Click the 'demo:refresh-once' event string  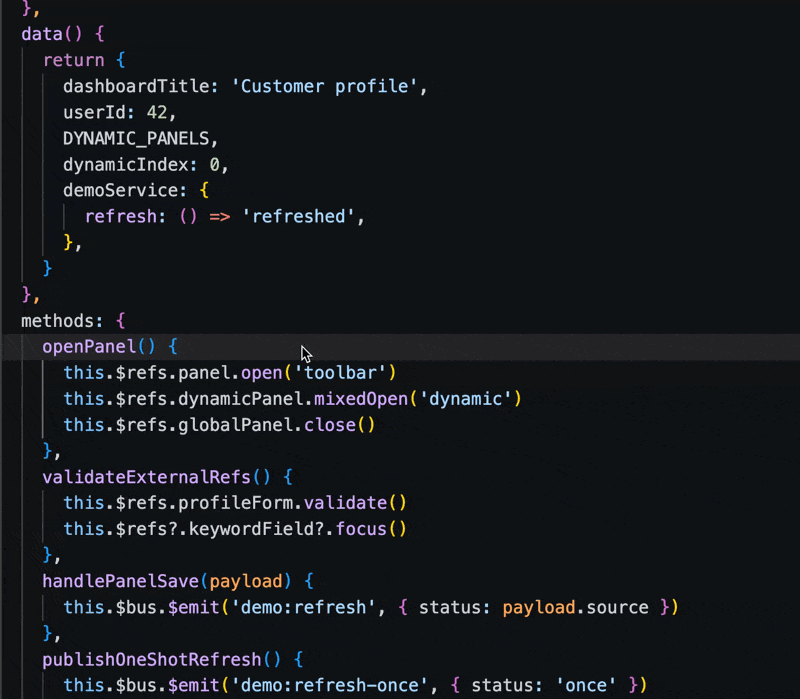[329, 685]
